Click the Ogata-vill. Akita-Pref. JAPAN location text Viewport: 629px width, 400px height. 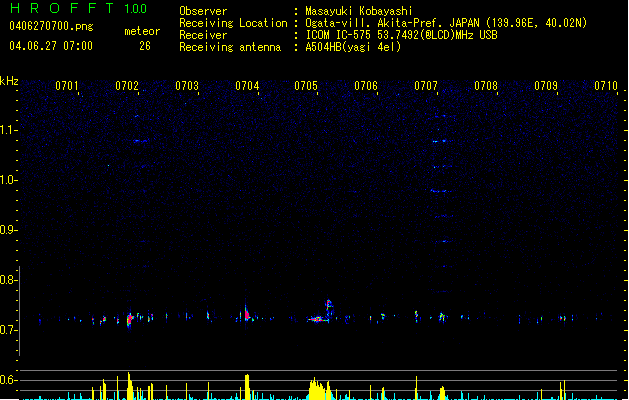446,23
